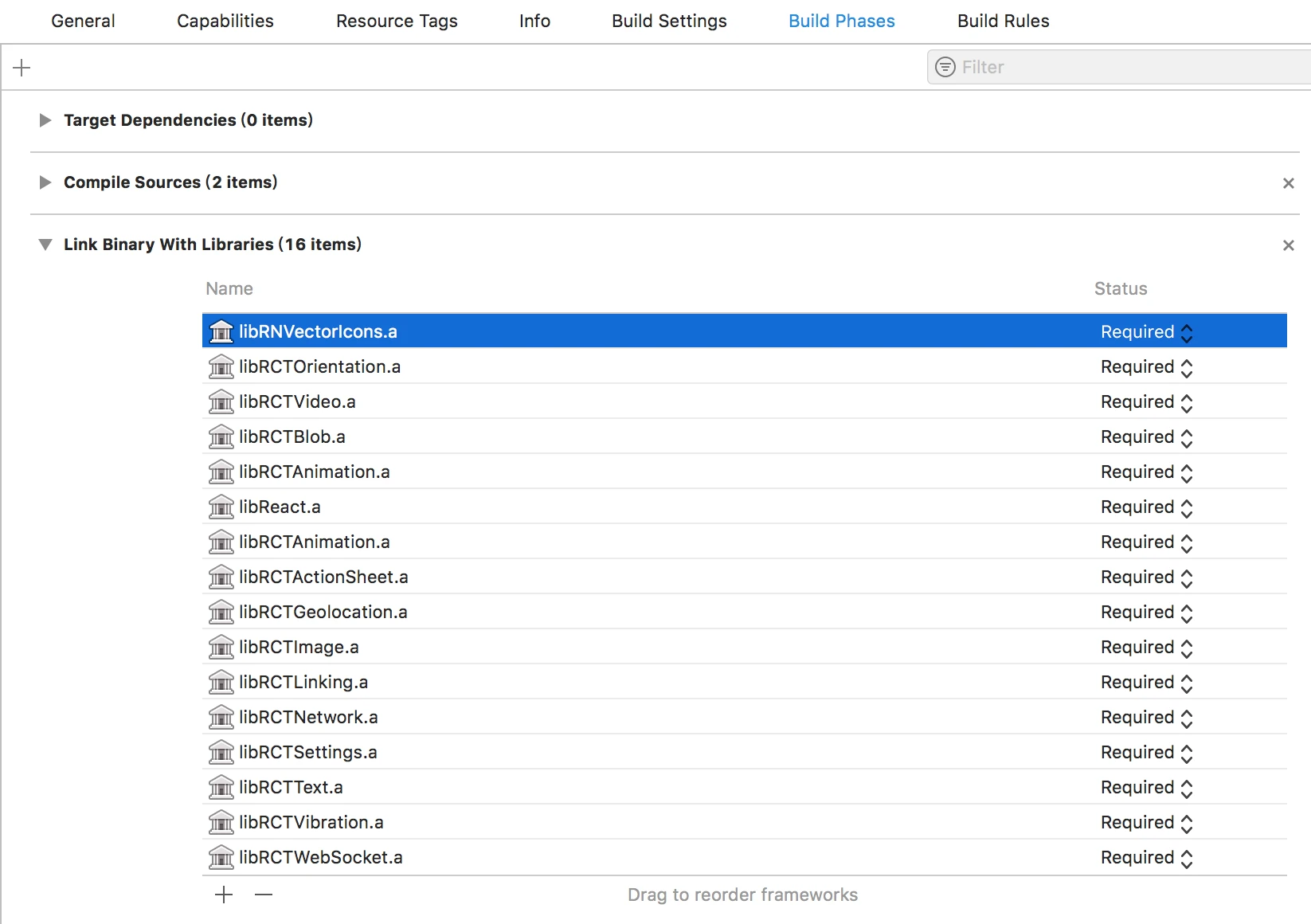This screenshot has height=924, width=1311.
Task: Select the libRCTActionSheet.a row text
Action: point(323,577)
